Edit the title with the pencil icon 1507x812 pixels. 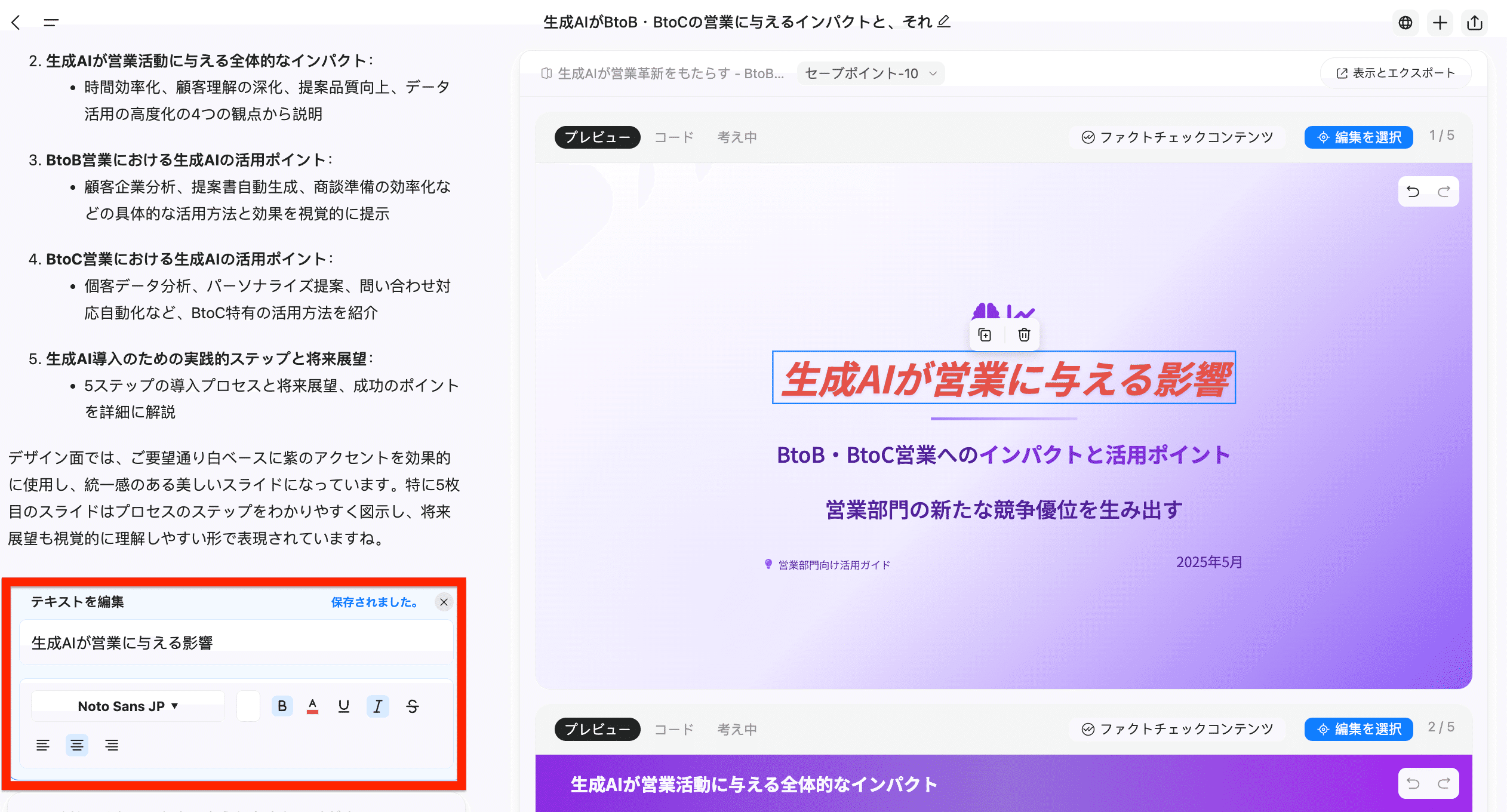click(x=944, y=21)
